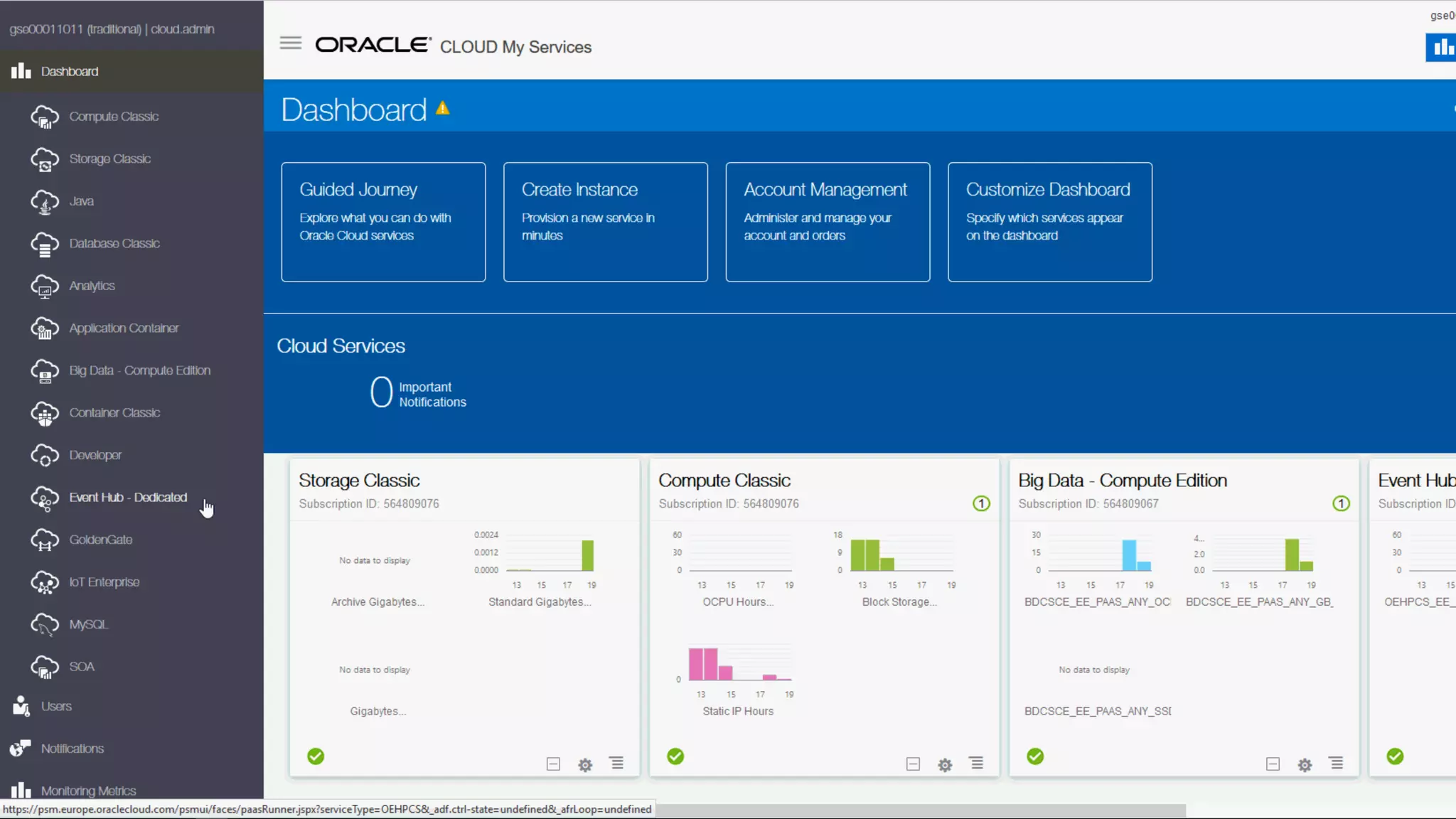Open Big Data tile settings gear
Screen dimensions: 1456x819
coord(1305,765)
